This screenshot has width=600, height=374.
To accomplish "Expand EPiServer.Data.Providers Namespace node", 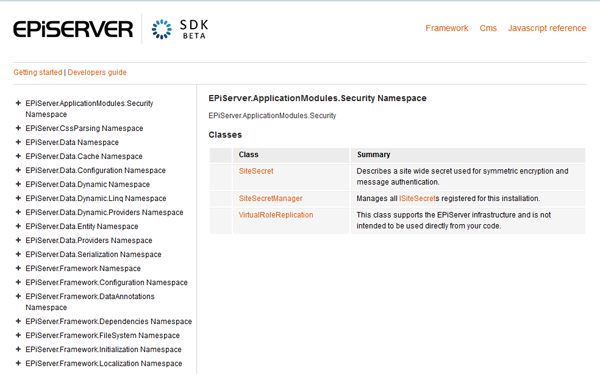I will point(18,240).
